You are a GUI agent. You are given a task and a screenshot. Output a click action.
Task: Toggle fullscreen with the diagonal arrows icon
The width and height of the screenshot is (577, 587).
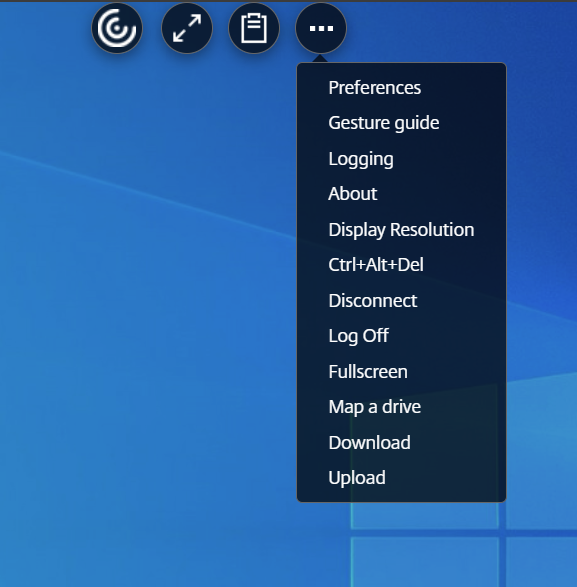click(x=187, y=28)
